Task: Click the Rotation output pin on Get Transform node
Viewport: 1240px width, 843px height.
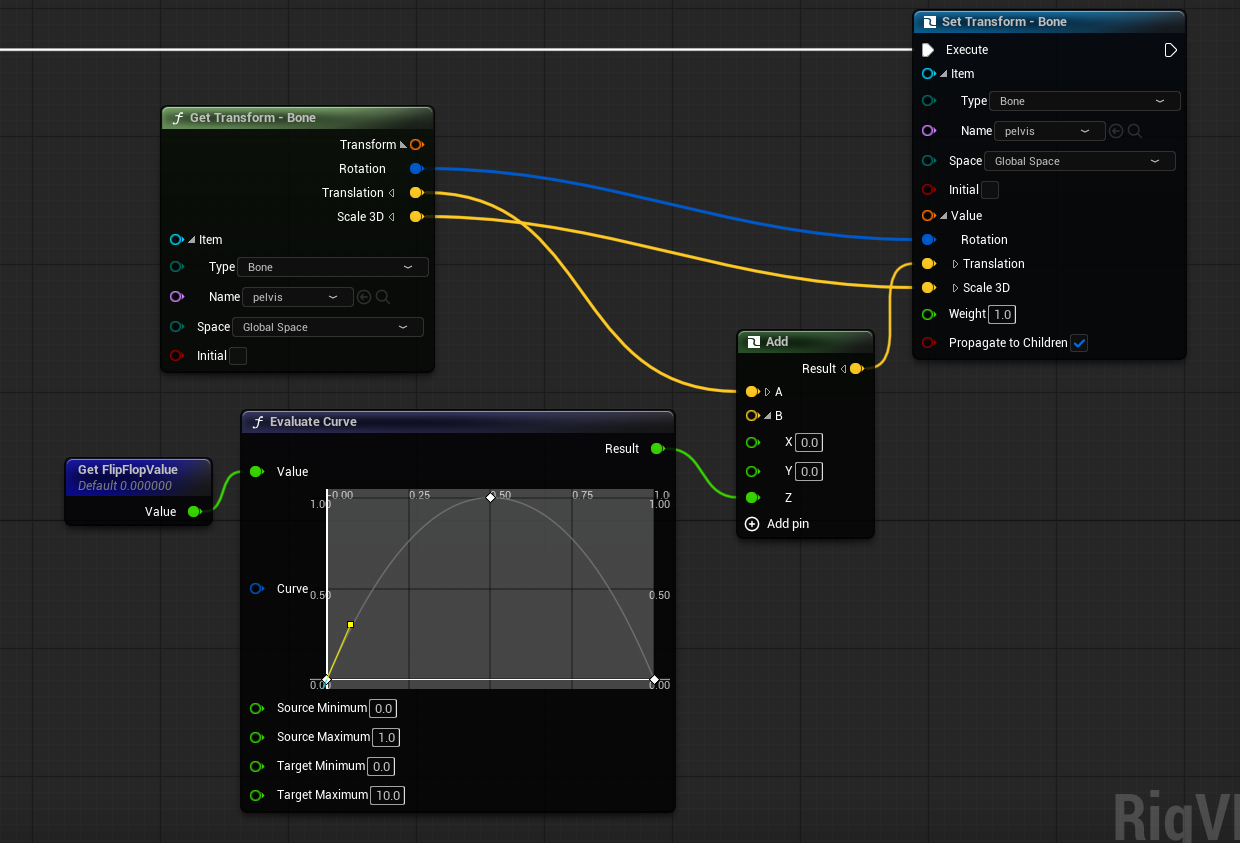Action: 417,168
